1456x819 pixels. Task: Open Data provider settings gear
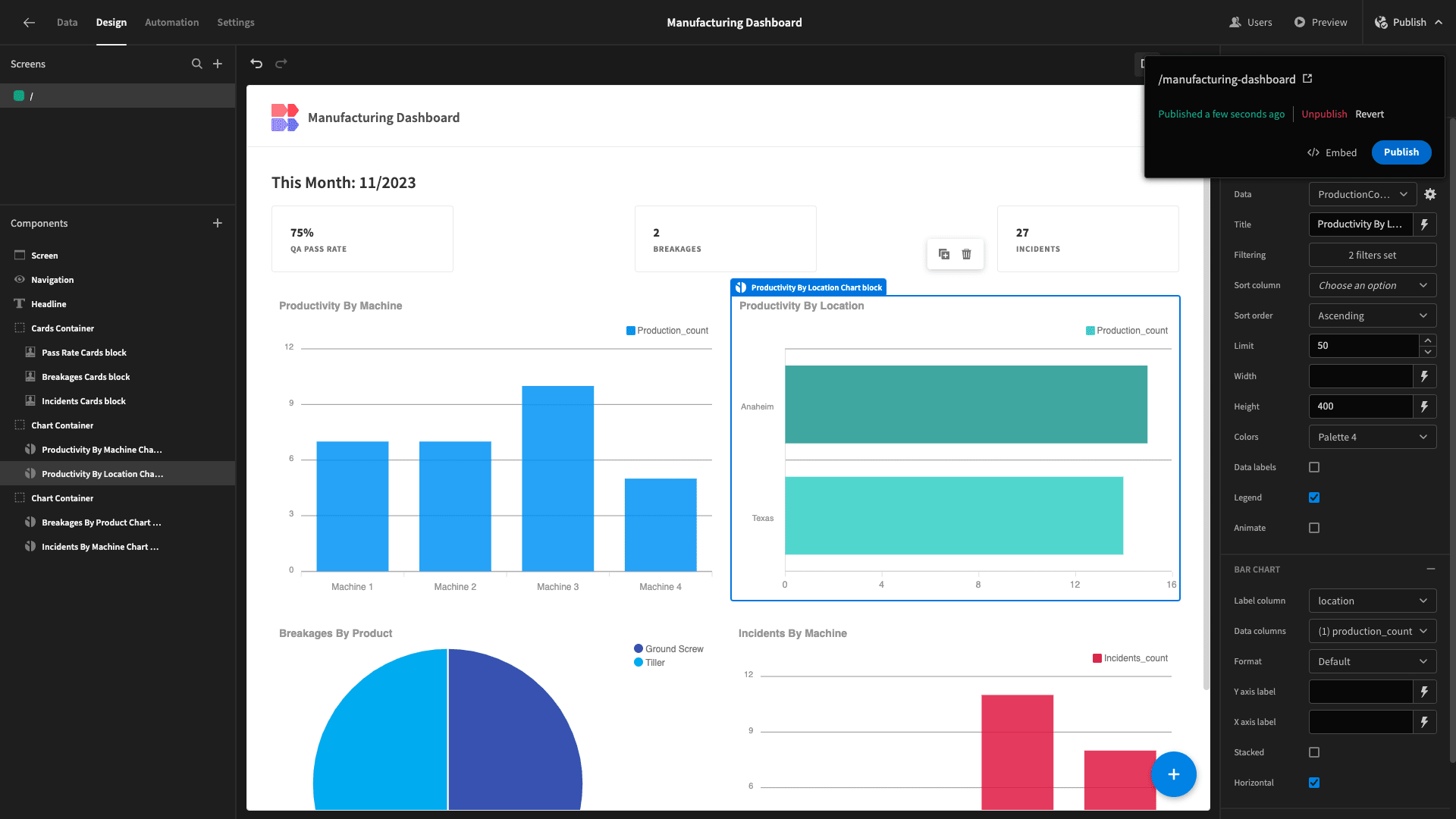tap(1430, 194)
